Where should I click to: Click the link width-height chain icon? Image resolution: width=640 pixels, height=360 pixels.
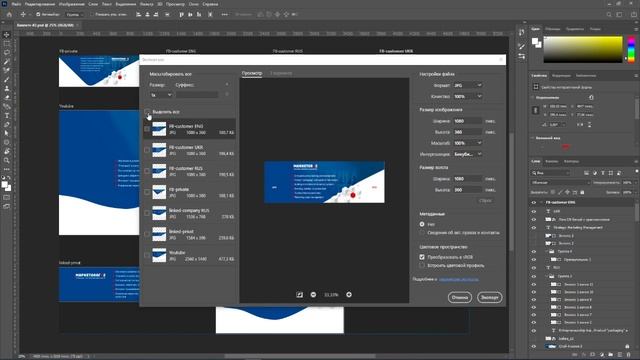click(536, 110)
